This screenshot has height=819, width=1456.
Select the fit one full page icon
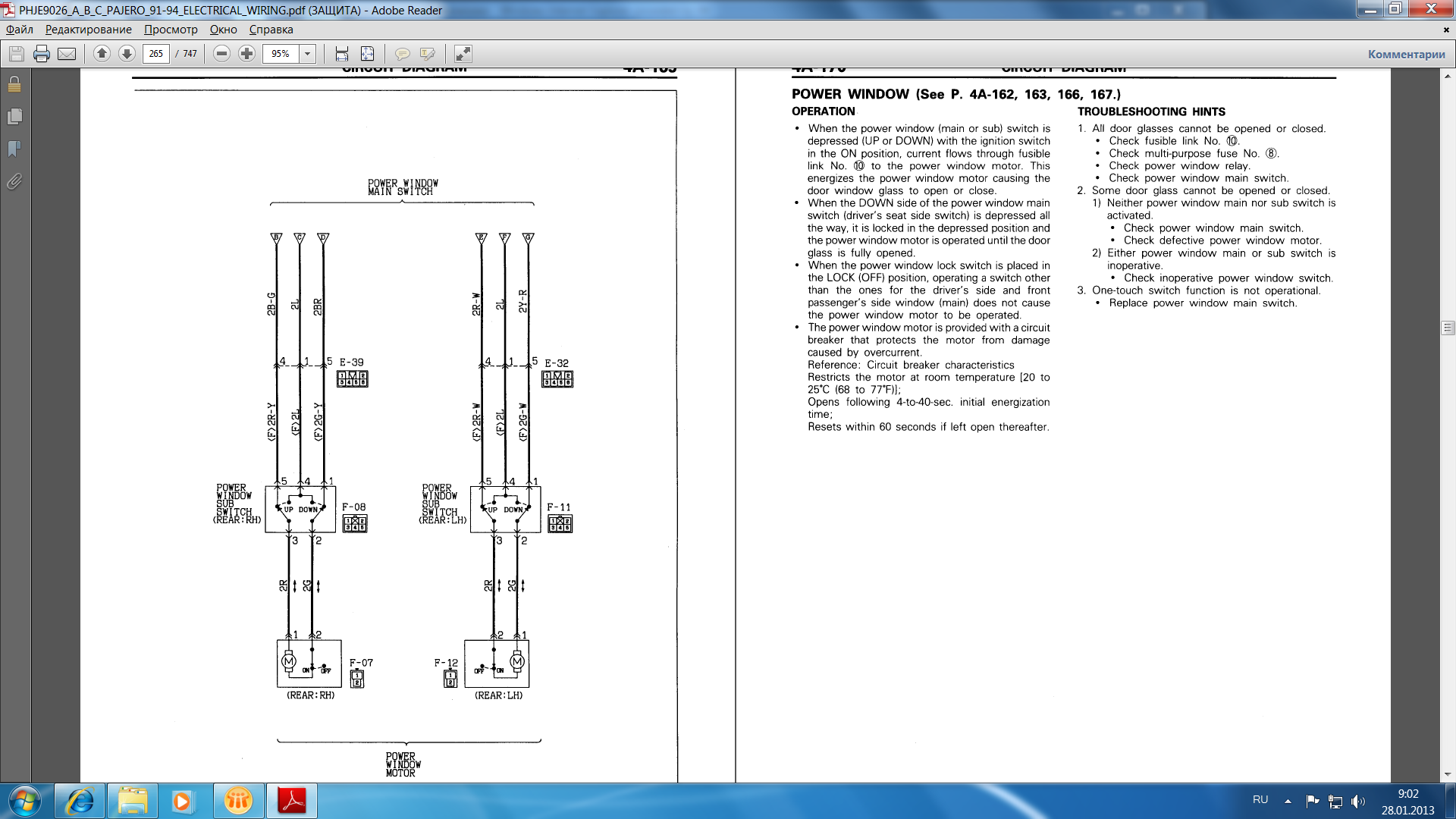(x=367, y=54)
